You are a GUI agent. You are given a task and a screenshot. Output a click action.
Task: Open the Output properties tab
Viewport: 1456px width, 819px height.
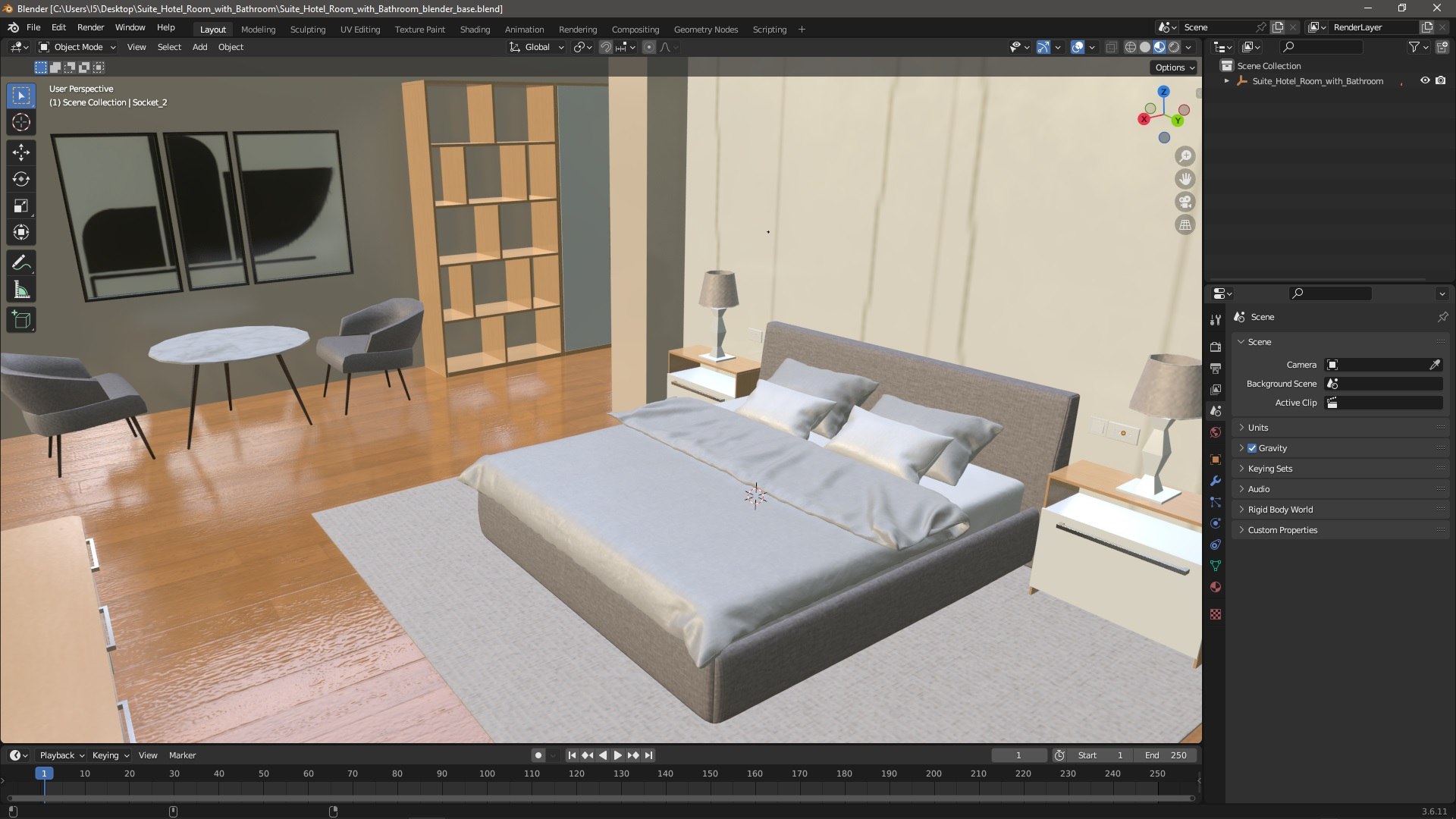[1216, 368]
